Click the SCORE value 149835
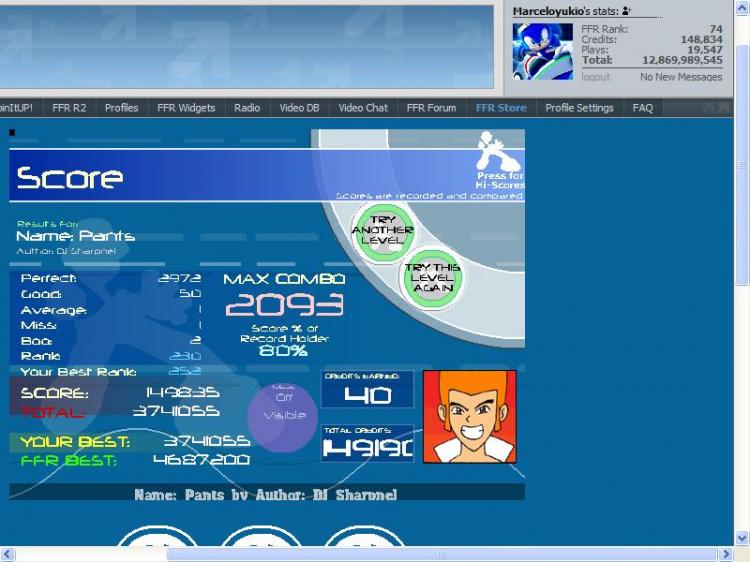 (183, 392)
